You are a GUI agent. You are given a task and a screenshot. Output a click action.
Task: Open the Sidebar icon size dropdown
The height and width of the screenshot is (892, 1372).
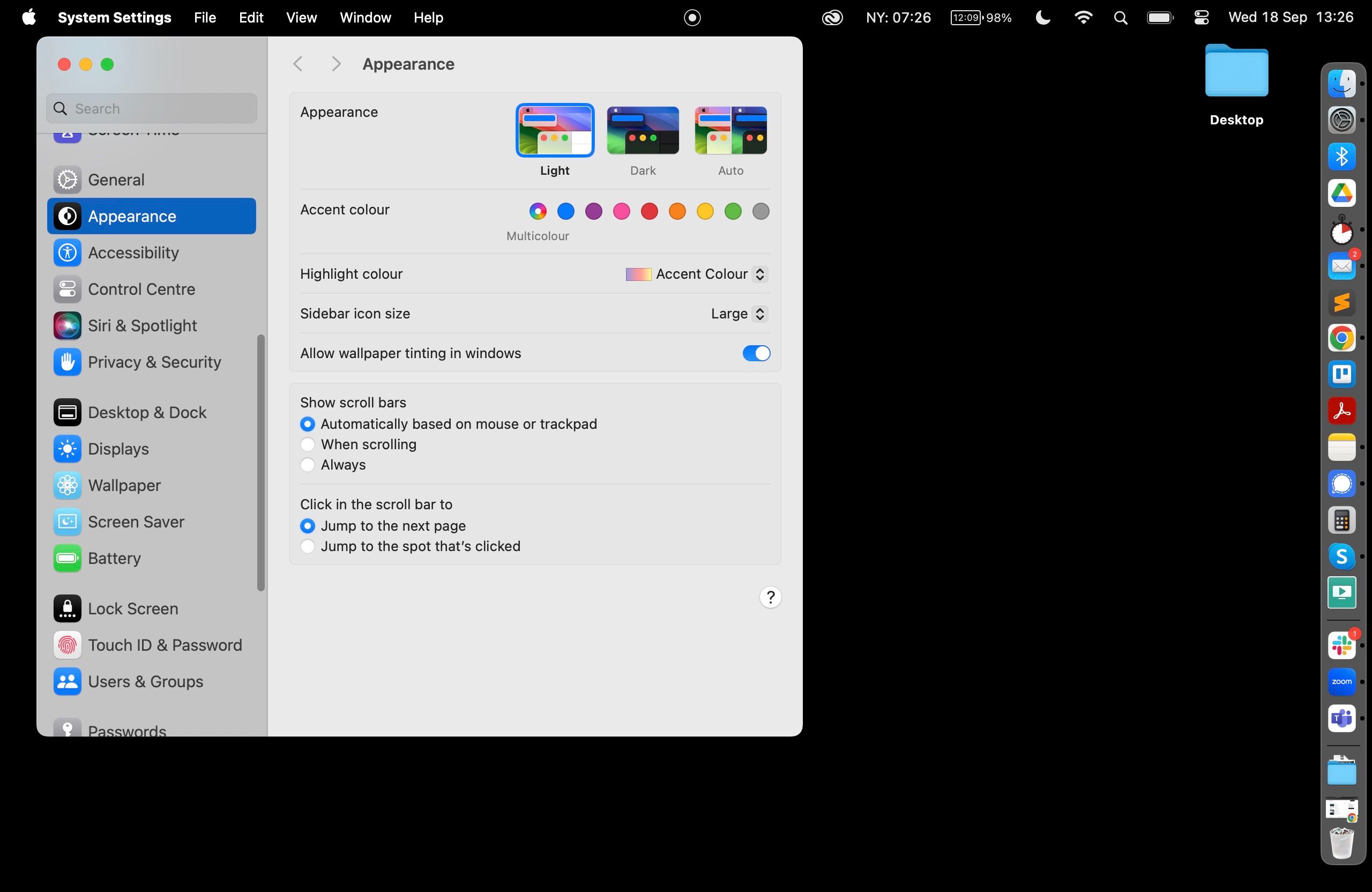coord(739,314)
